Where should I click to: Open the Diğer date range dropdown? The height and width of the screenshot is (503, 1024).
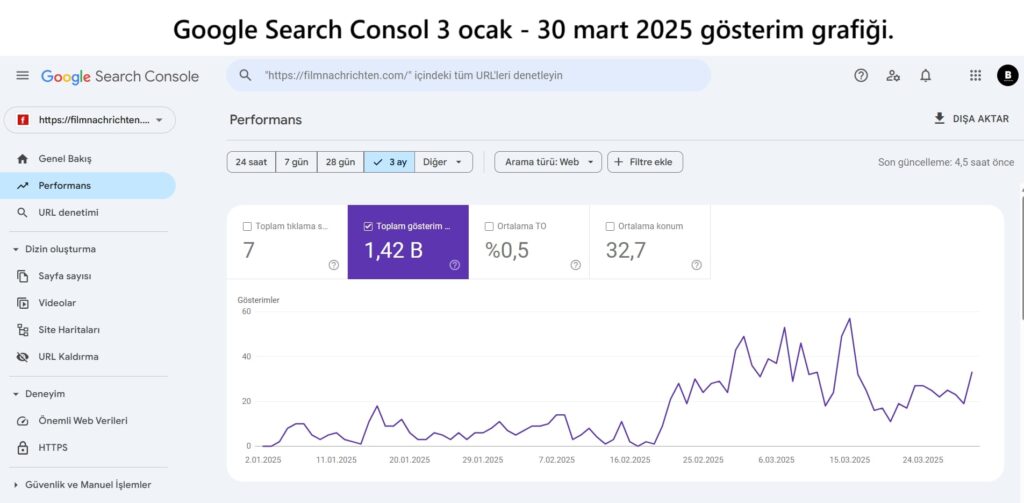[443, 162]
